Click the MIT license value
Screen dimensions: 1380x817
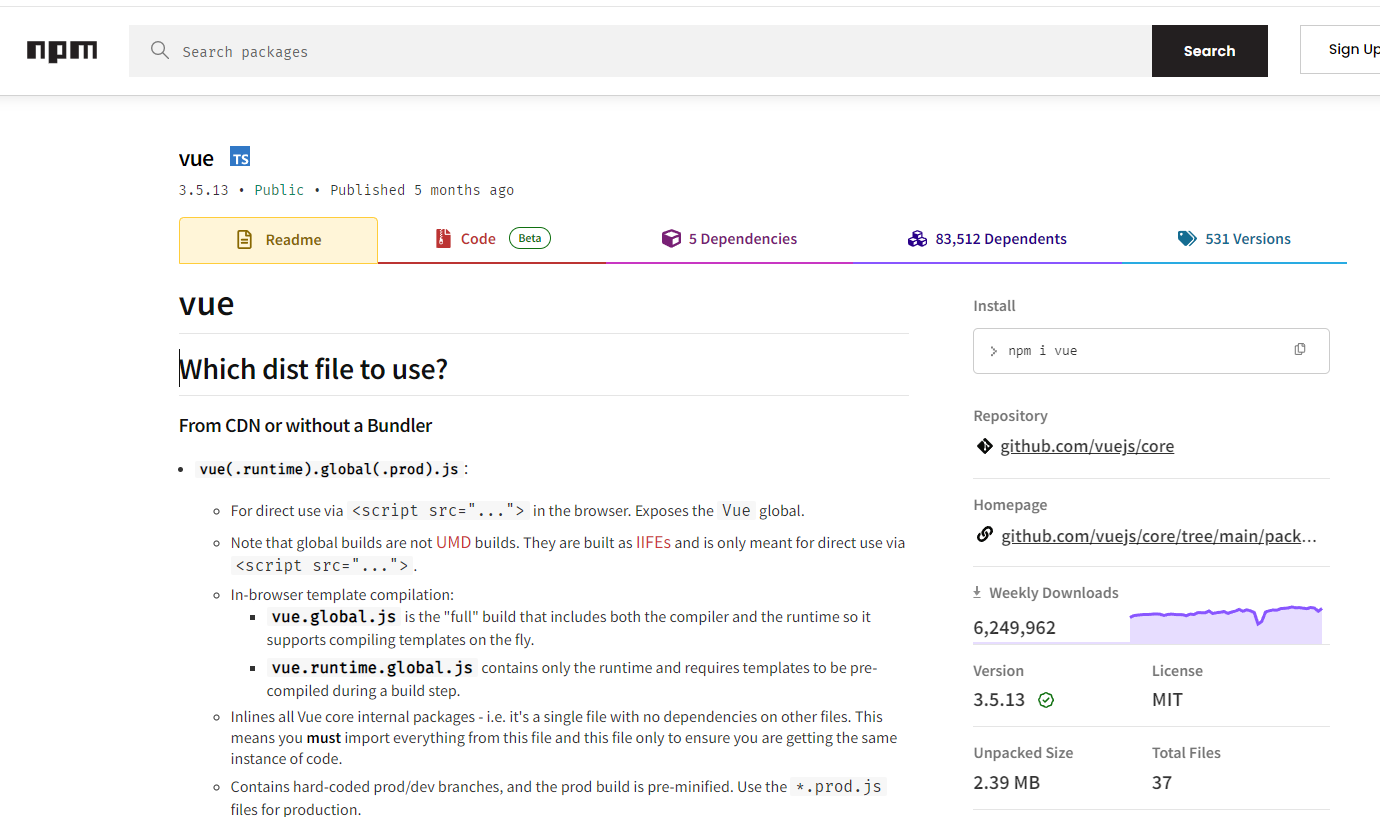(1167, 700)
